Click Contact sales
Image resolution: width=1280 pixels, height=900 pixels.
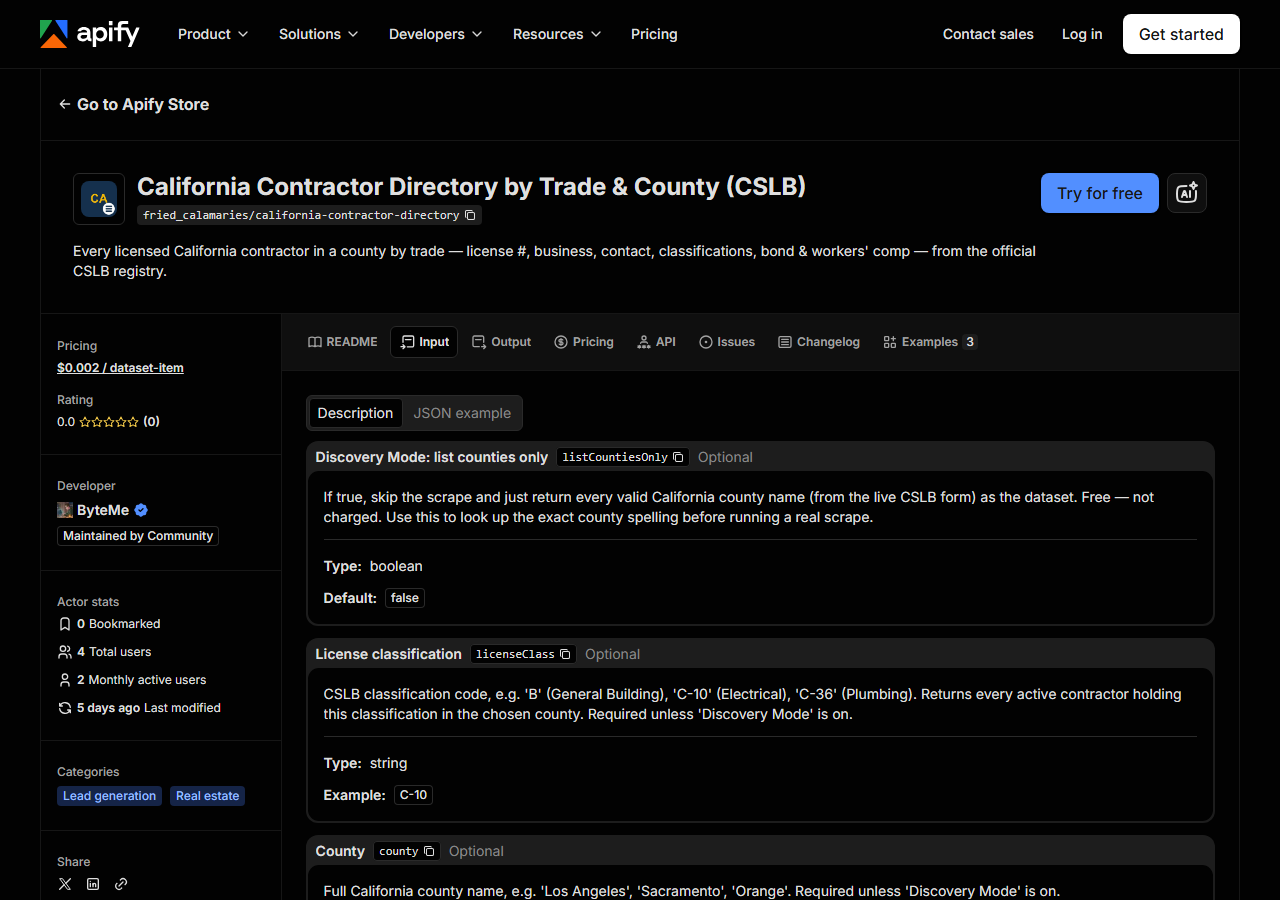click(x=988, y=34)
